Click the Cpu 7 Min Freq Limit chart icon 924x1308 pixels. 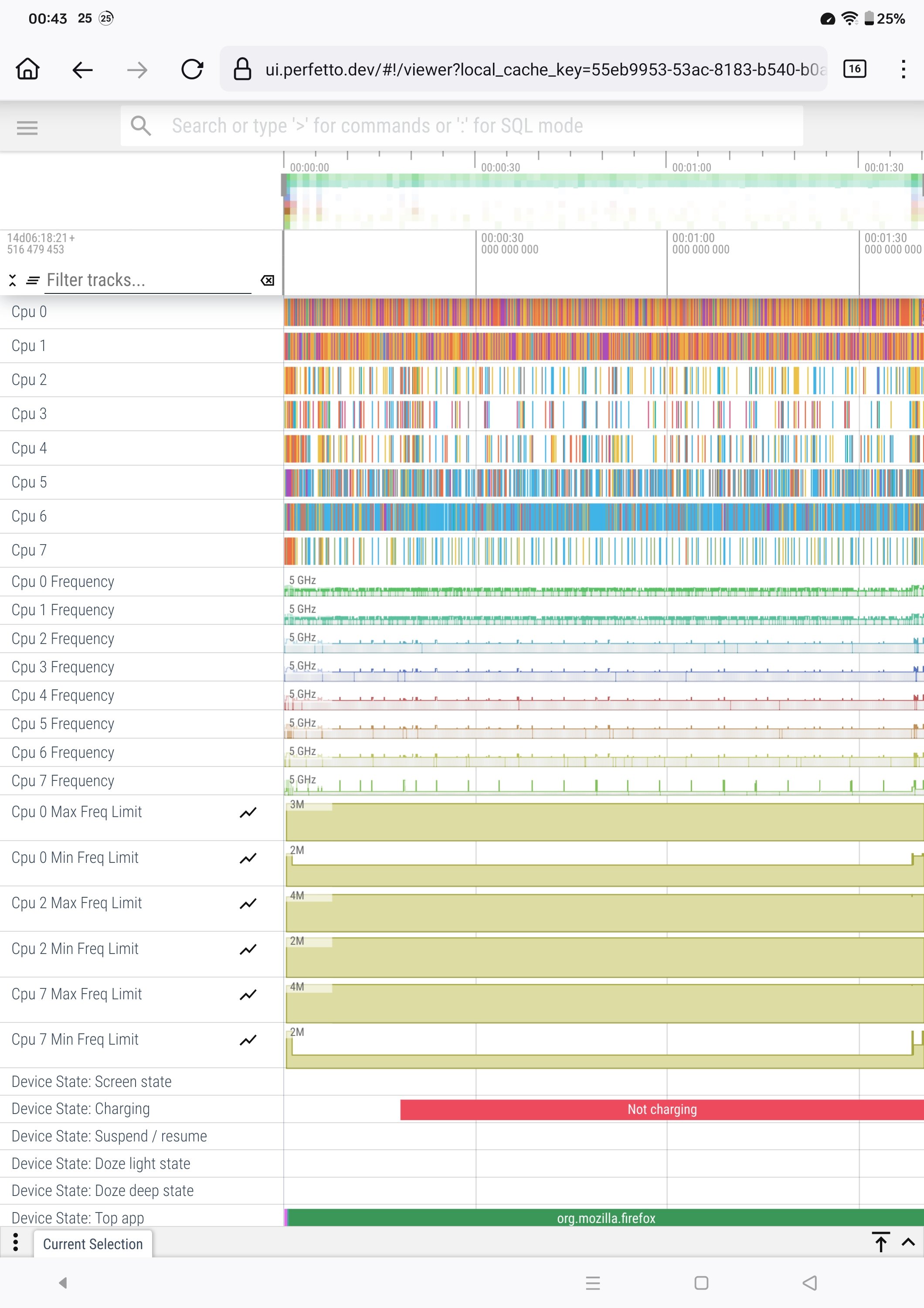coord(248,1040)
